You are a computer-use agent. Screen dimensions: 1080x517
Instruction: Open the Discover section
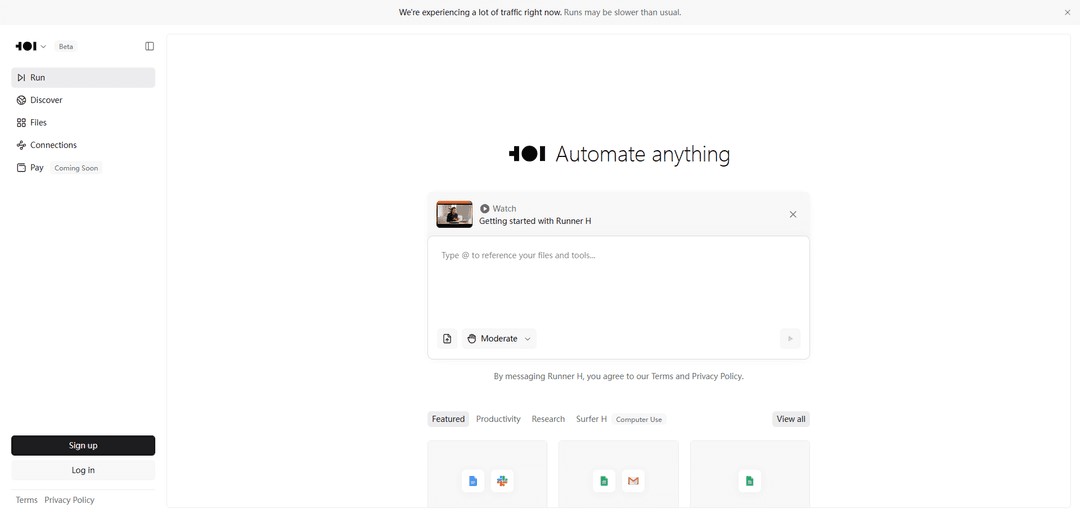pos(83,100)
